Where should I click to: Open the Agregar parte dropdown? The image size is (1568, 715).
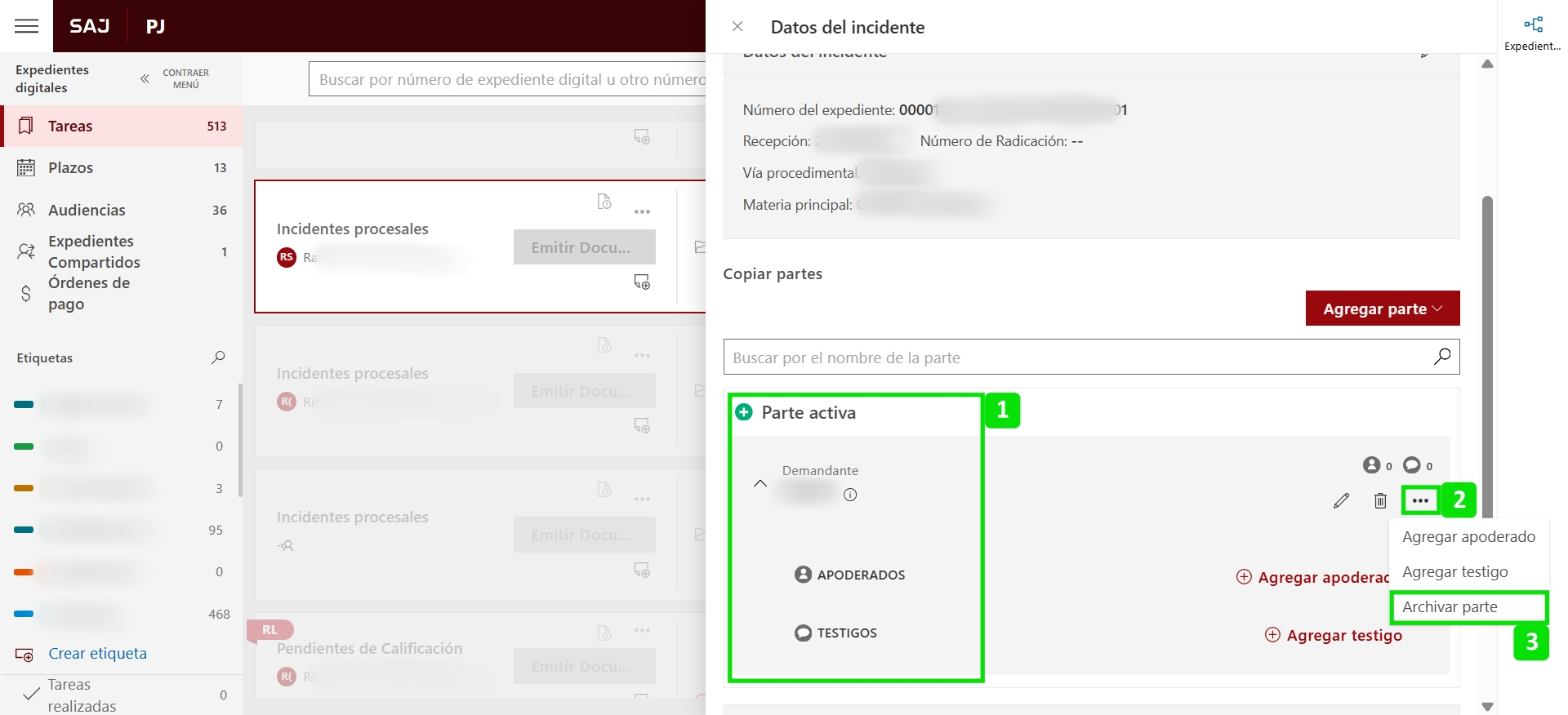tap(1382, 309)
